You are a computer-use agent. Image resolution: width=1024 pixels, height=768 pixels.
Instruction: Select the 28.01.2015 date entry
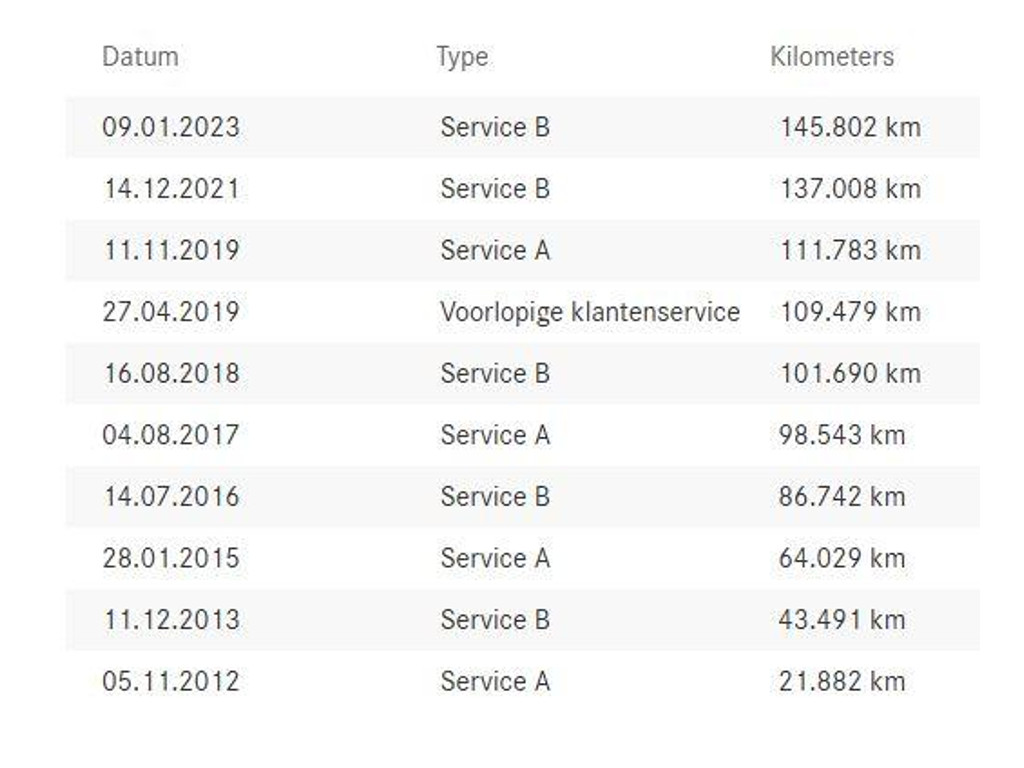point(171,558)
